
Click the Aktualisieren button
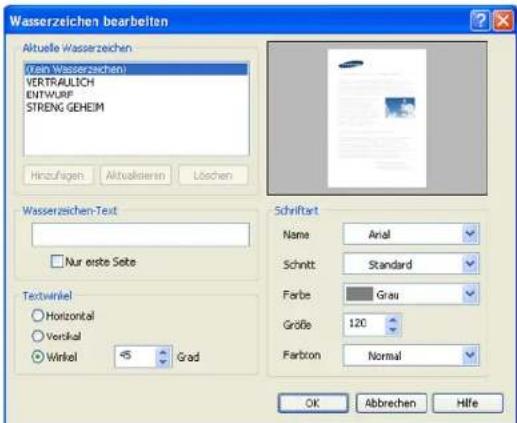click(135, 175)
